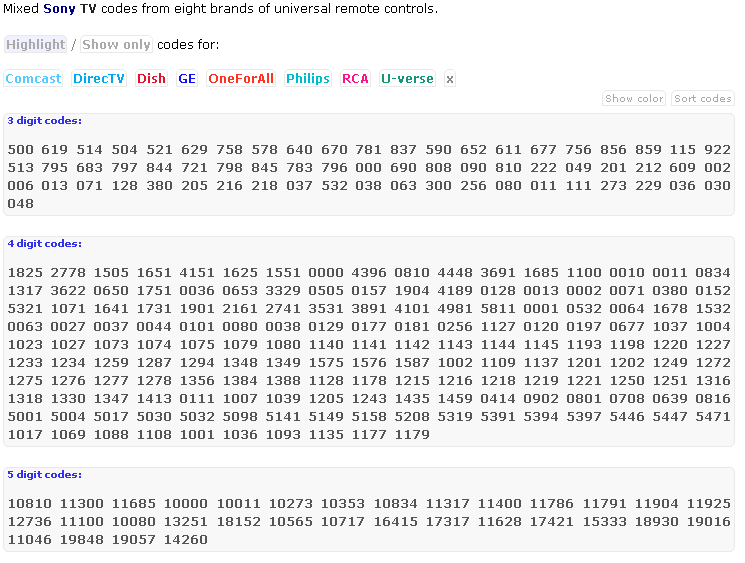Switch to Show only mode
745x563 pixels.
click(x=116, y=45)
